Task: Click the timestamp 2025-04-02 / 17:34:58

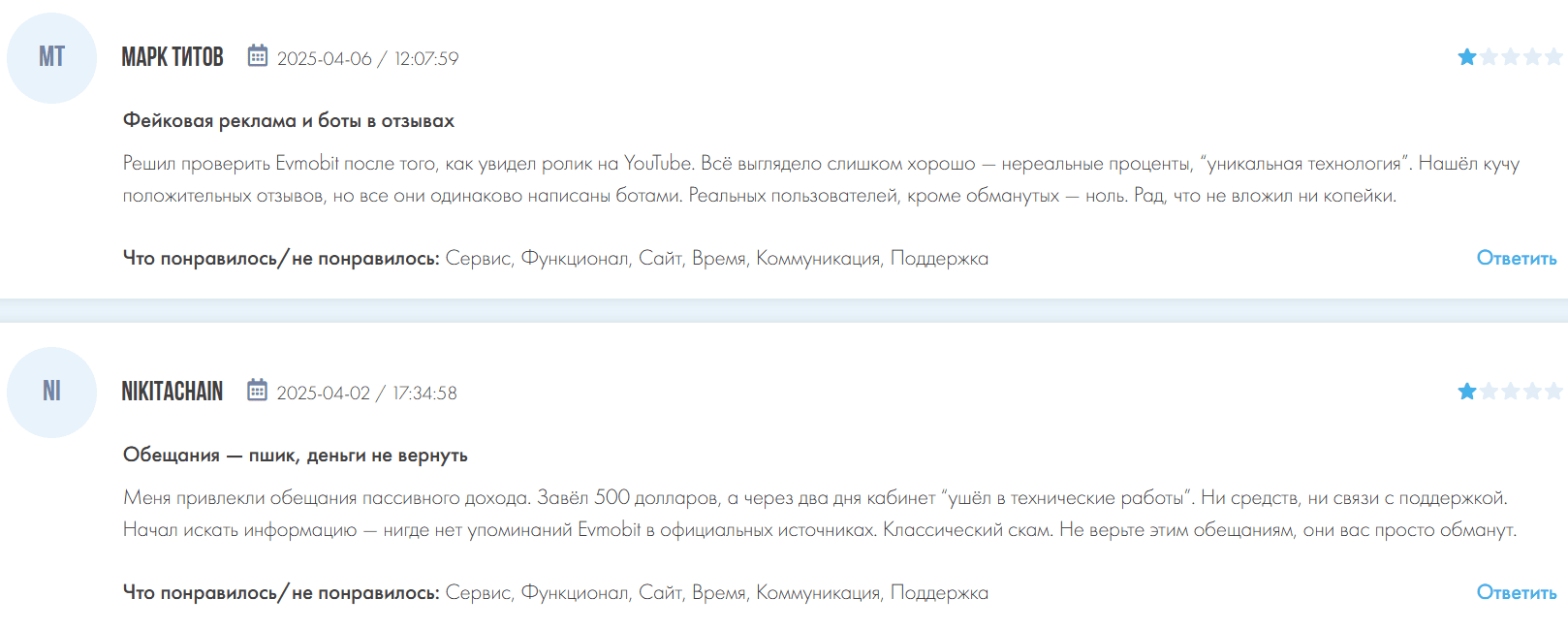Action: 366,394
